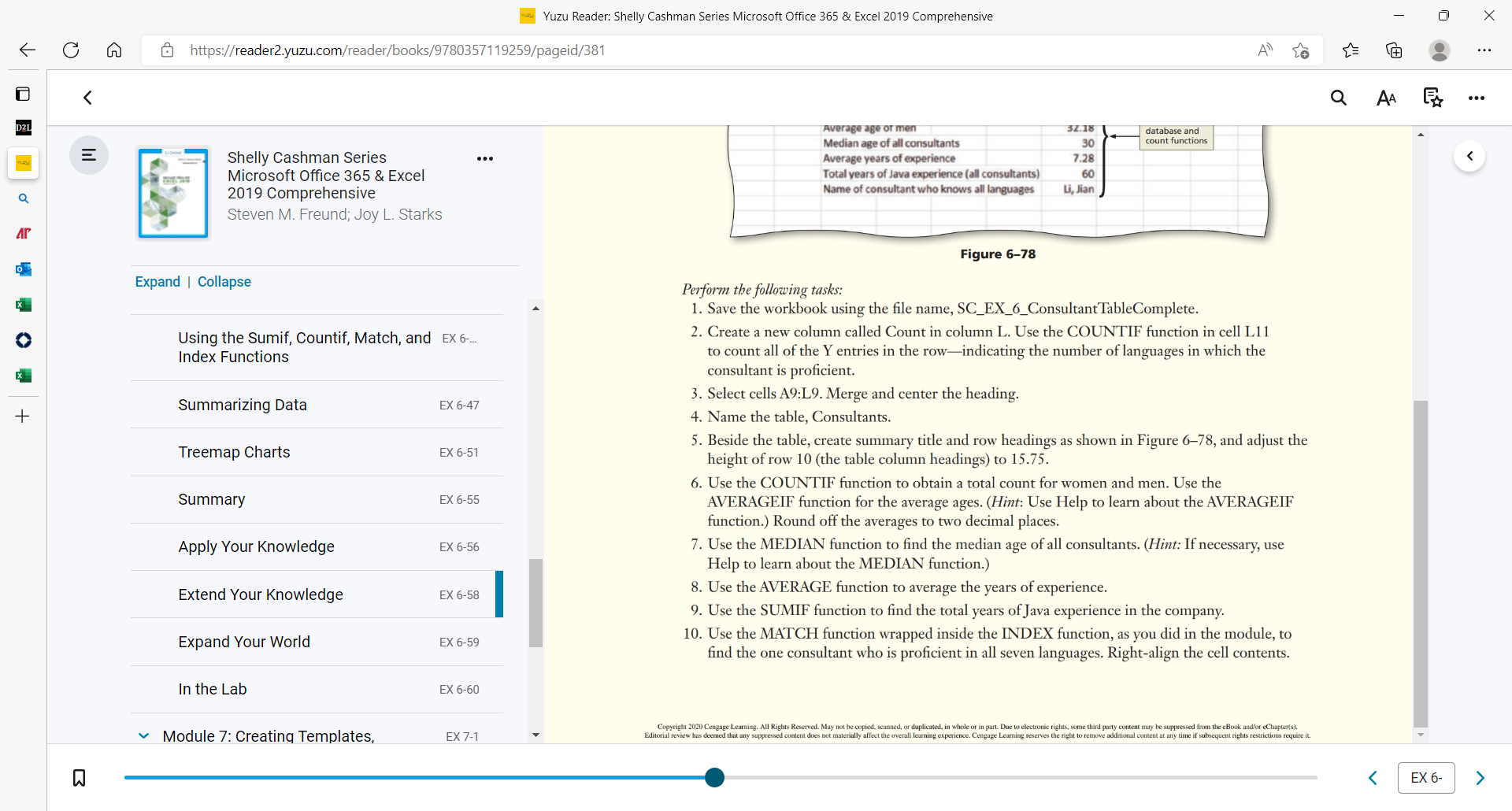Switch to the D2L sidebar tab
This screenshot has width=1512, height=811.
24,128
